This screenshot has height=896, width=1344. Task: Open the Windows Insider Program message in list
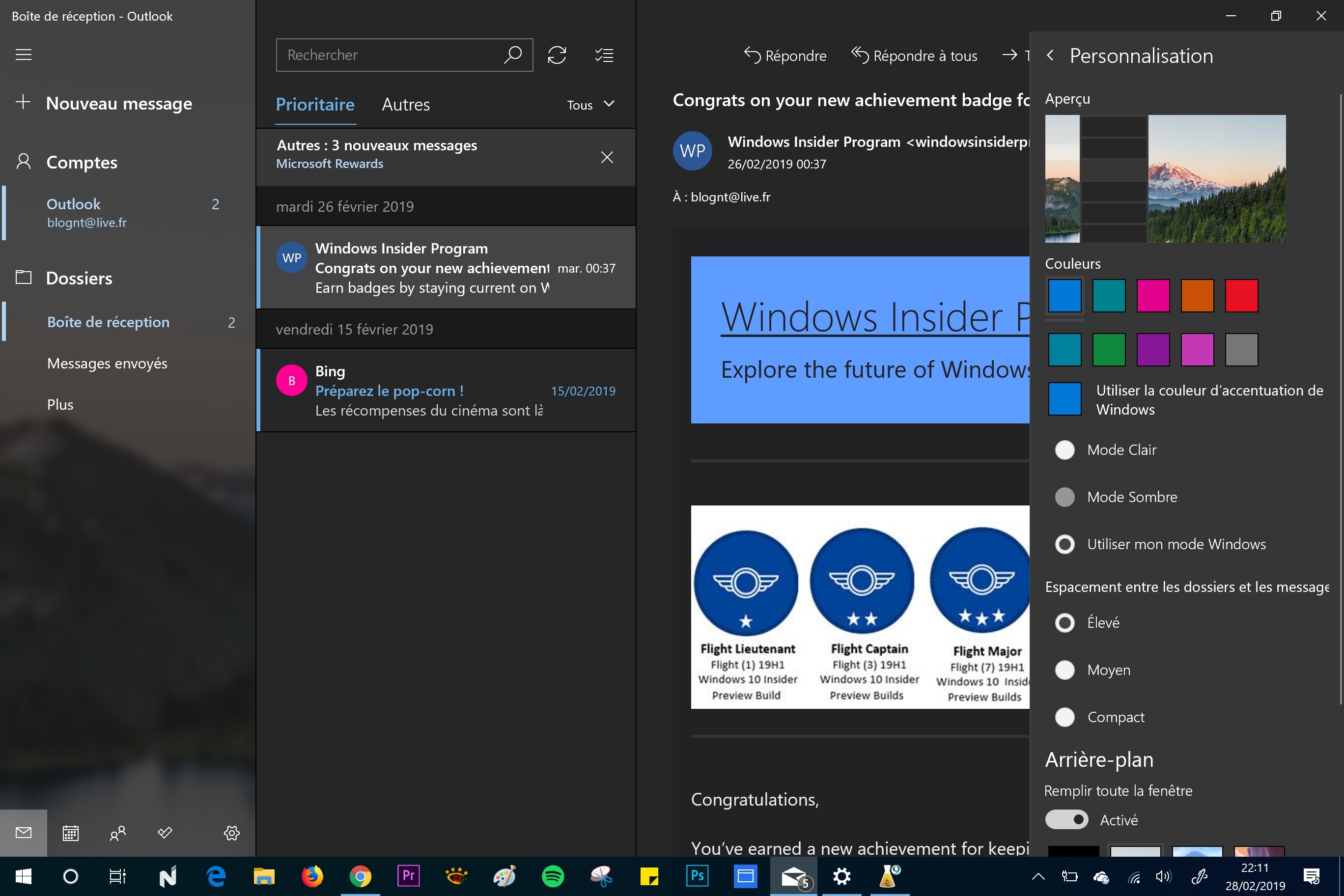coord(446,267)
